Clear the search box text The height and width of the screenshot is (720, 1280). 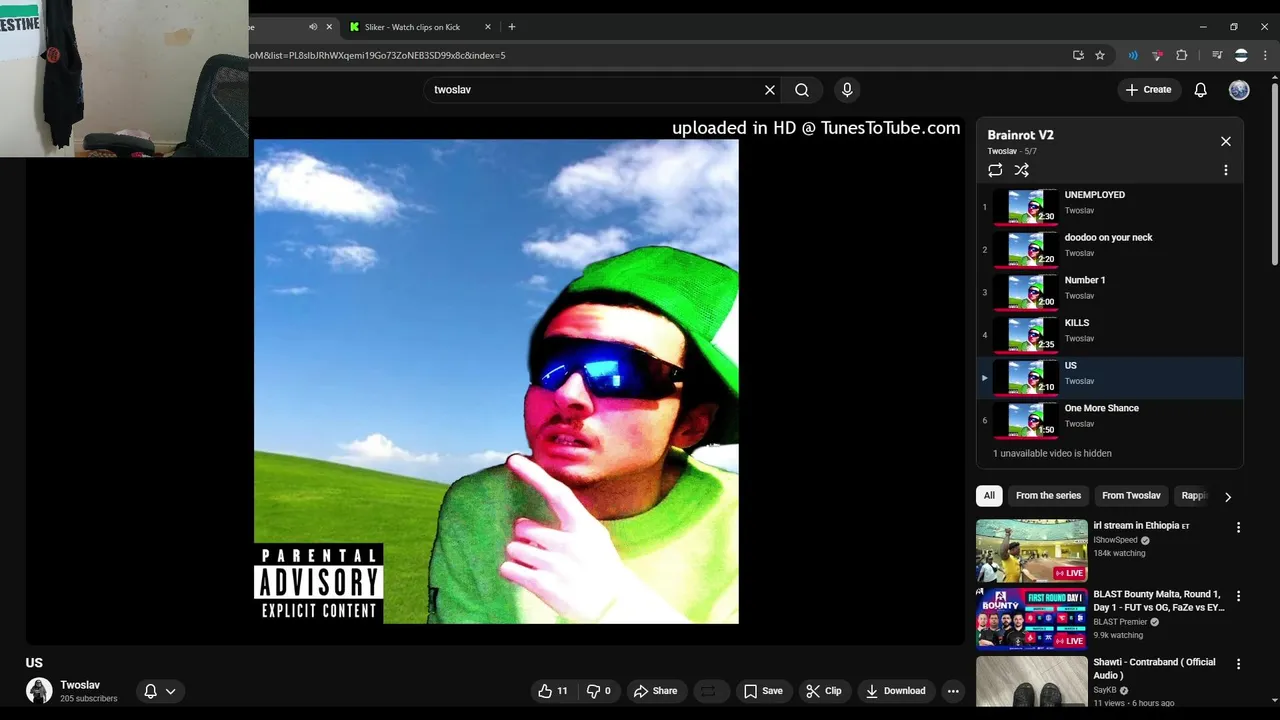pos(770,90)
